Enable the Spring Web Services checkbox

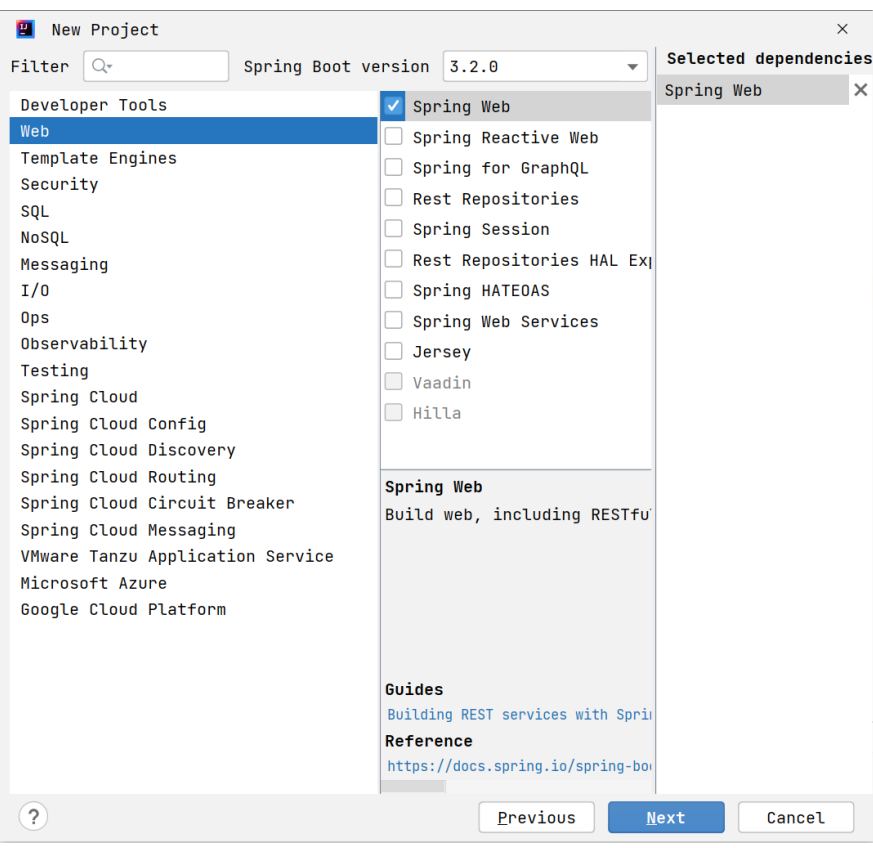click(394, 320)
